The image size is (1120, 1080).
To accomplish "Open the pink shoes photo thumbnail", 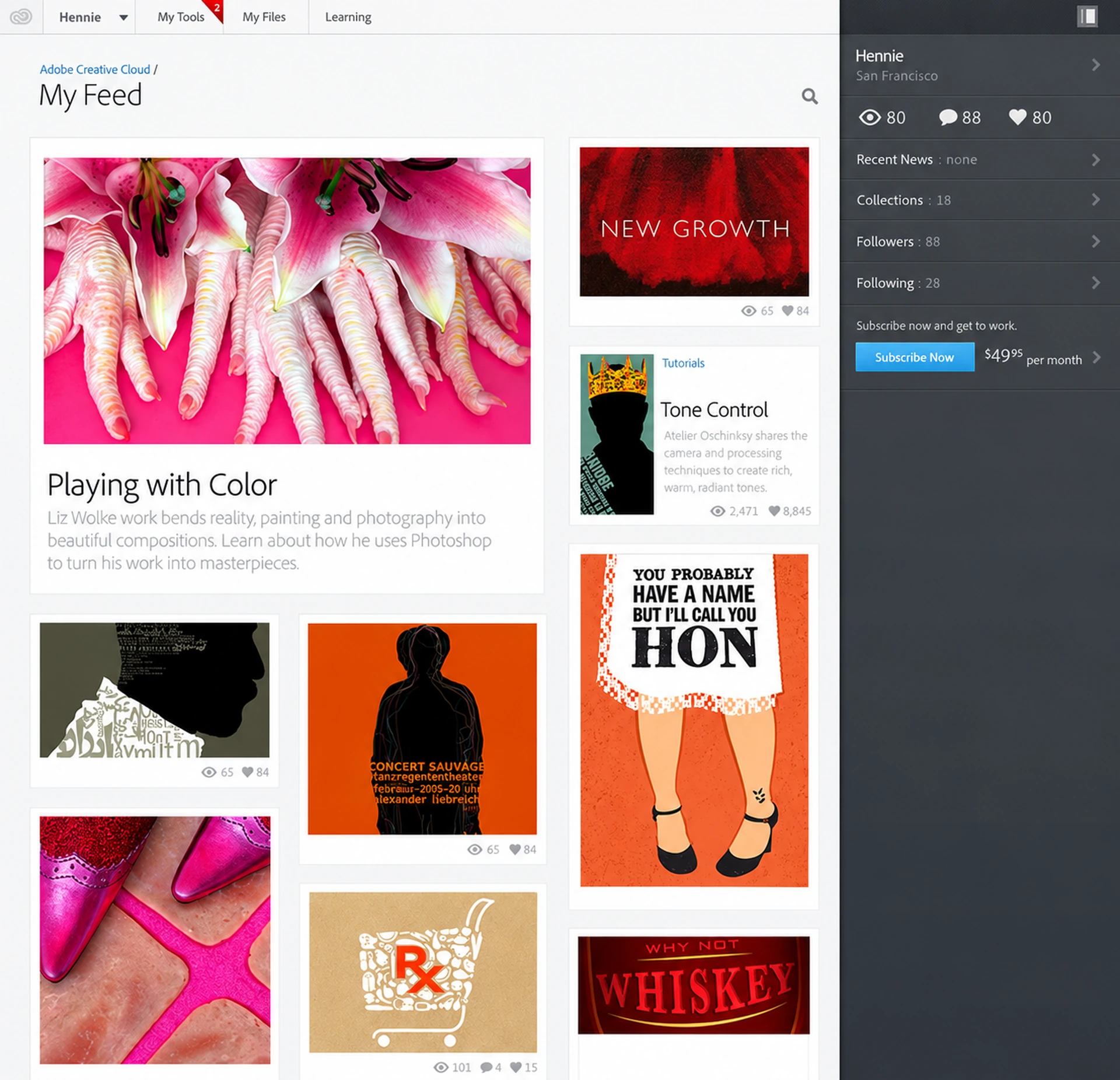I will coord(155,940).
